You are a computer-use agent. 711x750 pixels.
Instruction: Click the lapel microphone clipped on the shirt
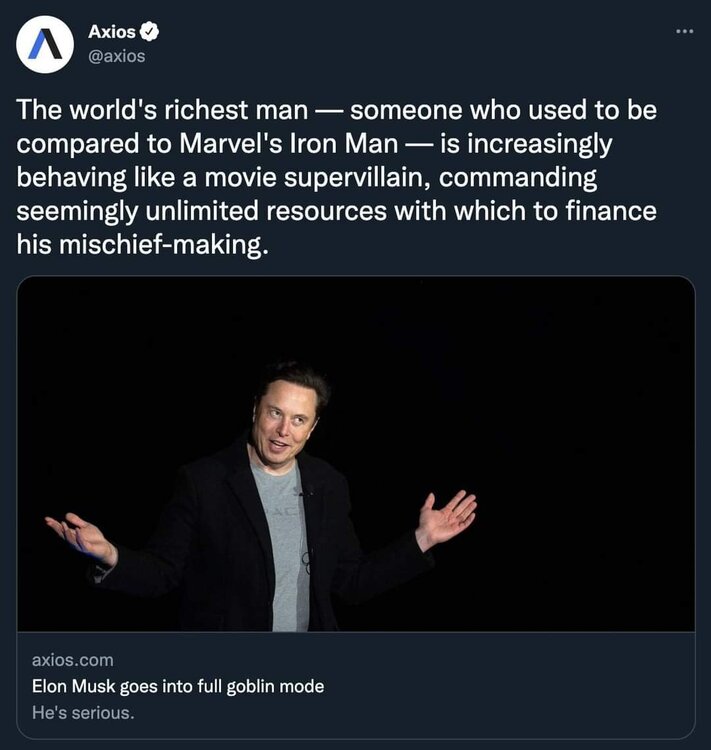click(301, 493)
